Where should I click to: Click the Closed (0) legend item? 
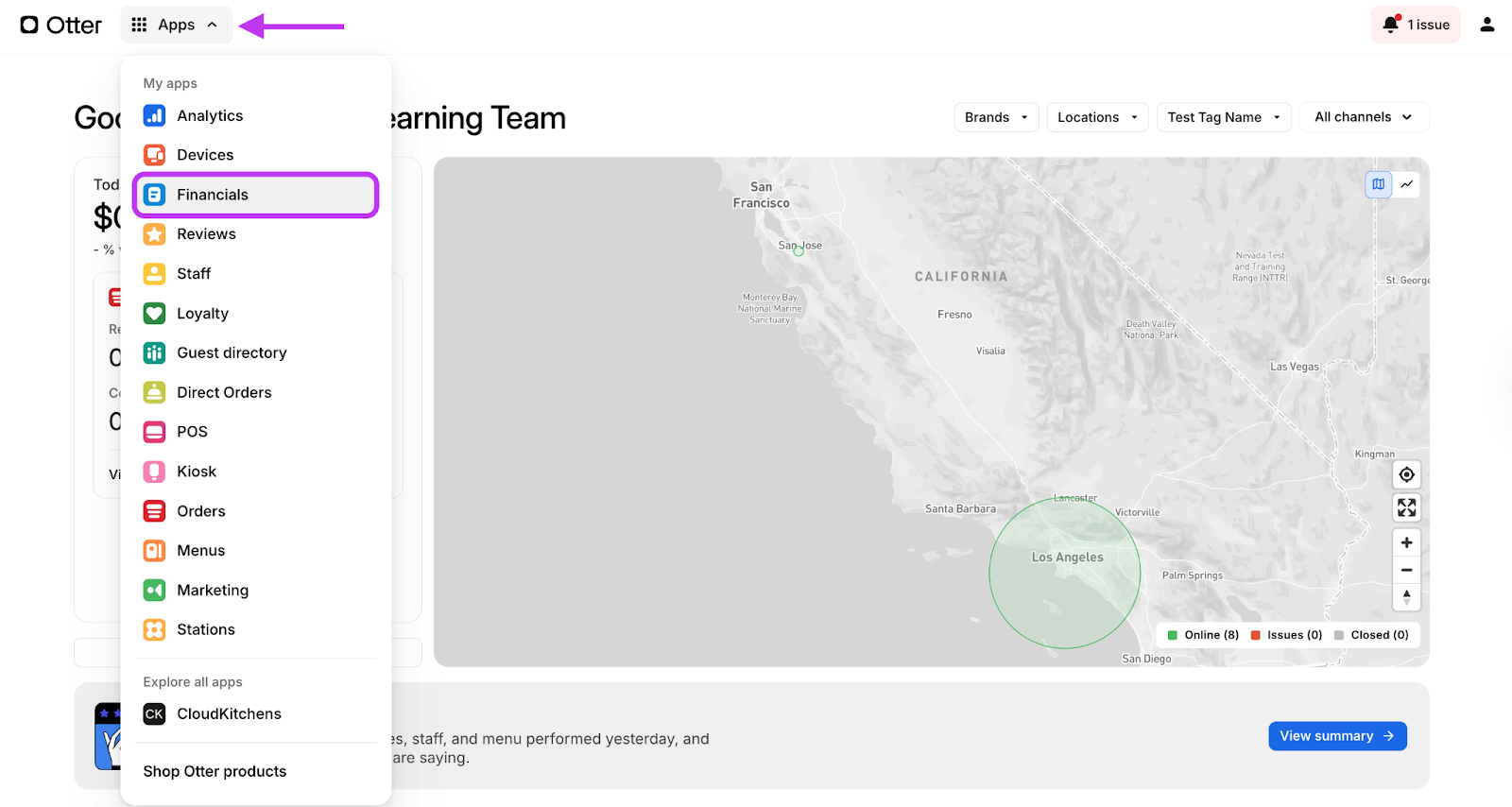click(x=1371, y=635)
